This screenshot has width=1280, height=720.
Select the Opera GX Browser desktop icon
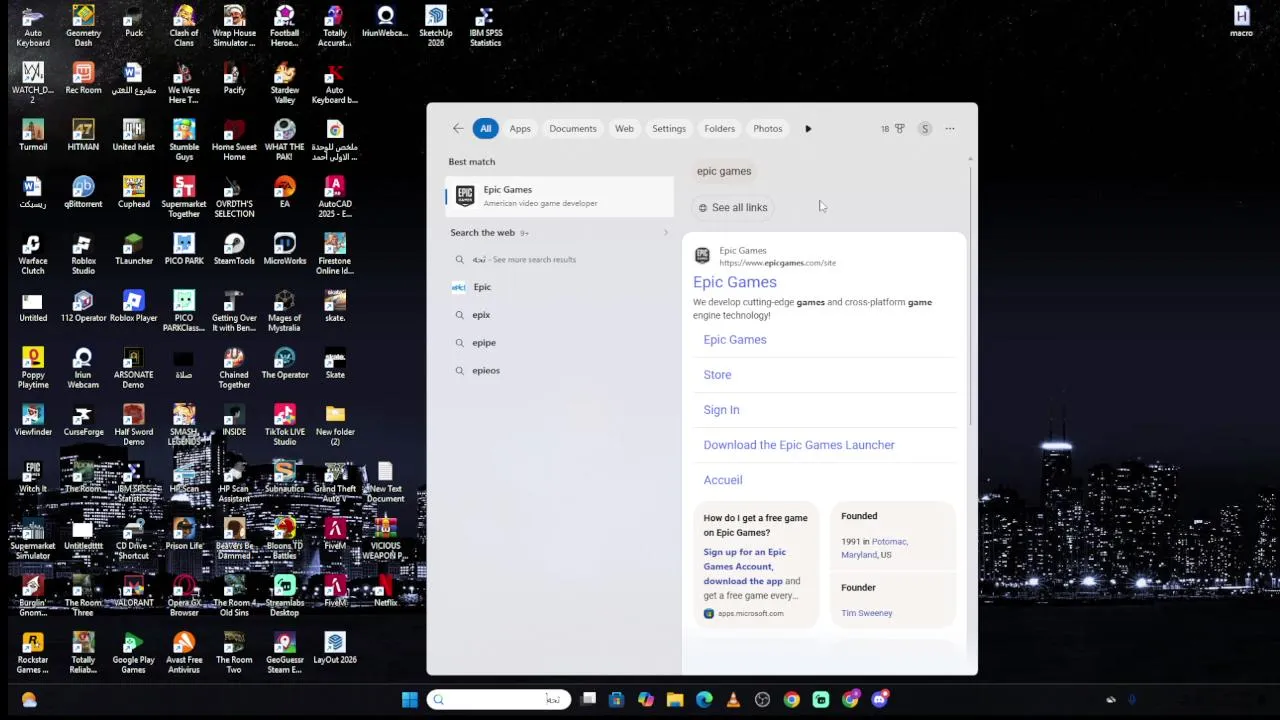[x=184, y=596]
